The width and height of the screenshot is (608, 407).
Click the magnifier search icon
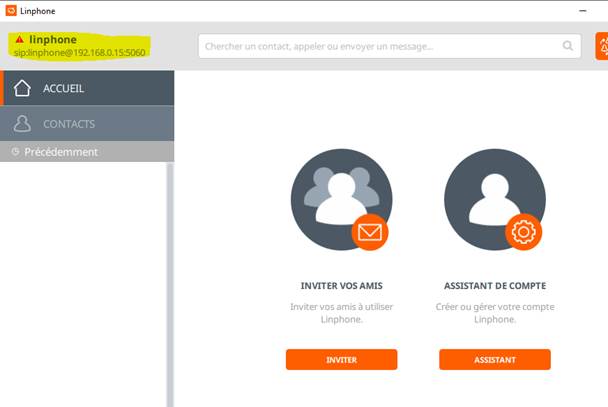pyautogui.click(x=567, y=46)
